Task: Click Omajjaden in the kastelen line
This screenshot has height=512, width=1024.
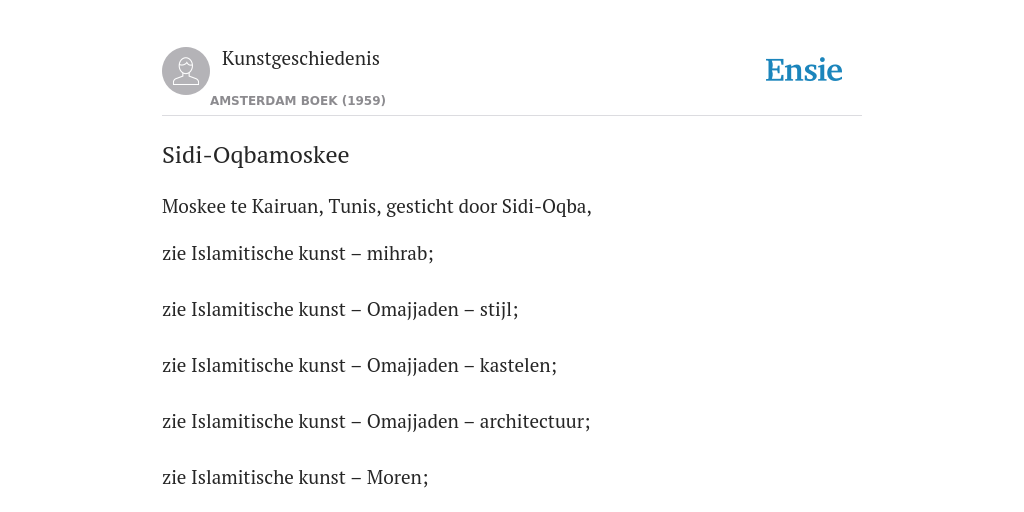Action: pos(413,366)
